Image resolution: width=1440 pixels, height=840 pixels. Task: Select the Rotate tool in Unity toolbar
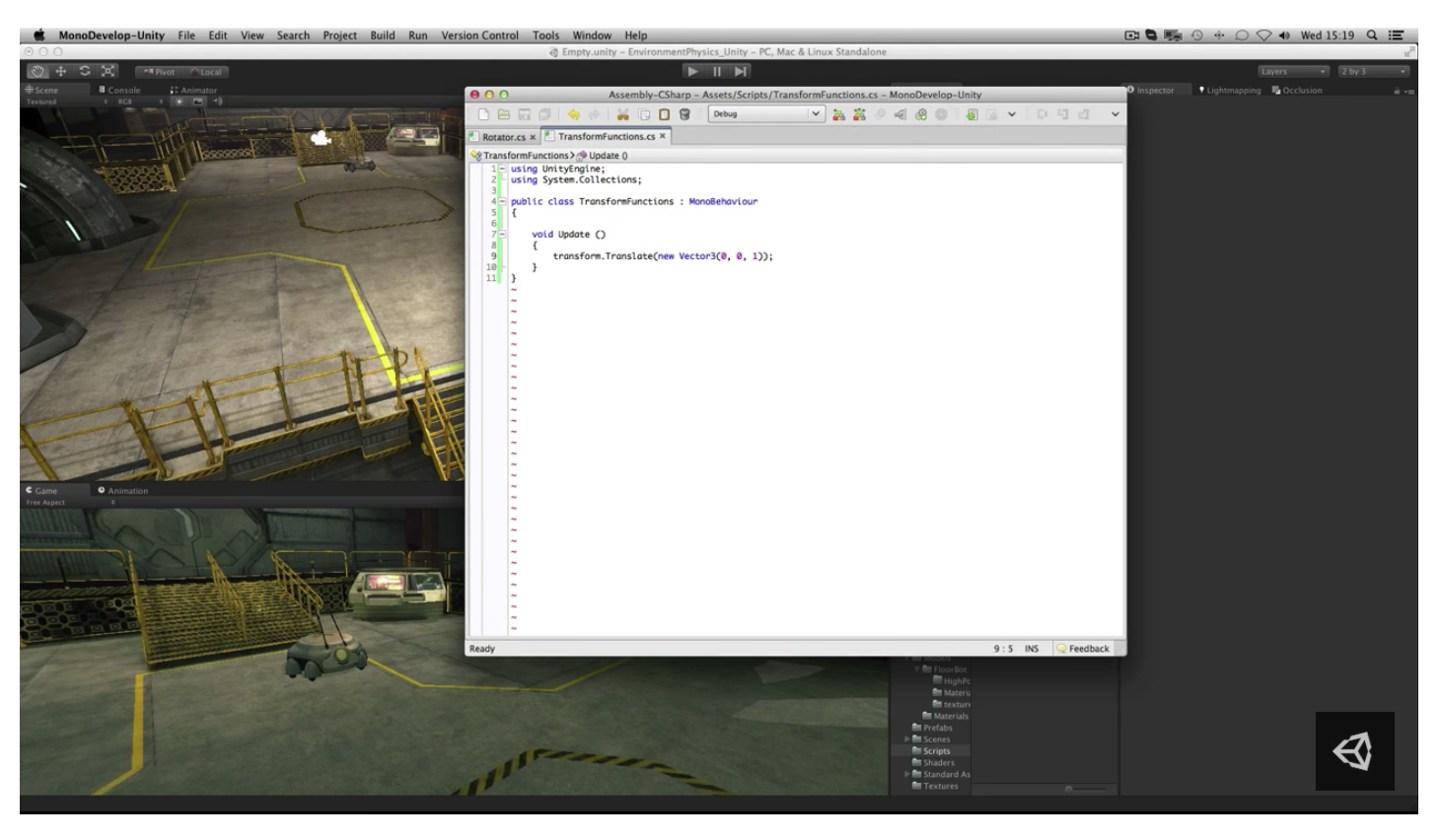(x=85, y=71)
